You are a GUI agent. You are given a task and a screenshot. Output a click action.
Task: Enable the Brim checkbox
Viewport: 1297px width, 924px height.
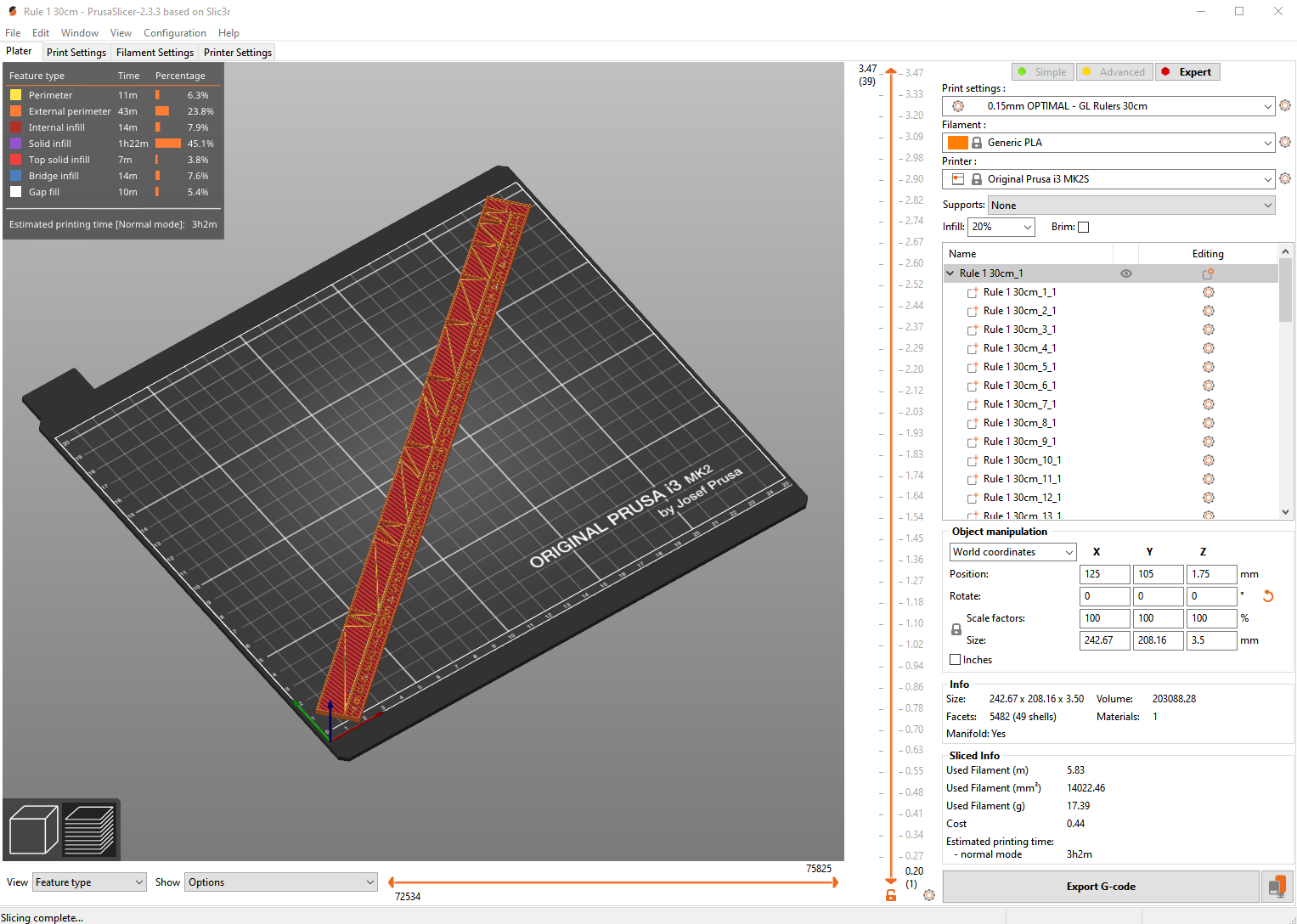click(x=1083, y=227)
